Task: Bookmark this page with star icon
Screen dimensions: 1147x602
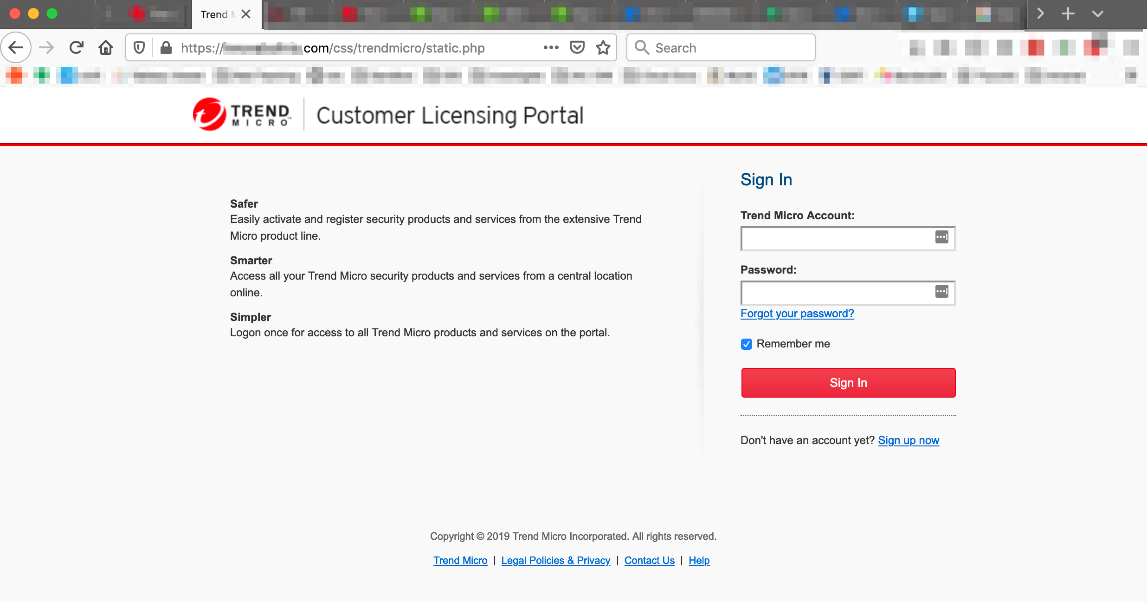Action: tap(603, 48)
